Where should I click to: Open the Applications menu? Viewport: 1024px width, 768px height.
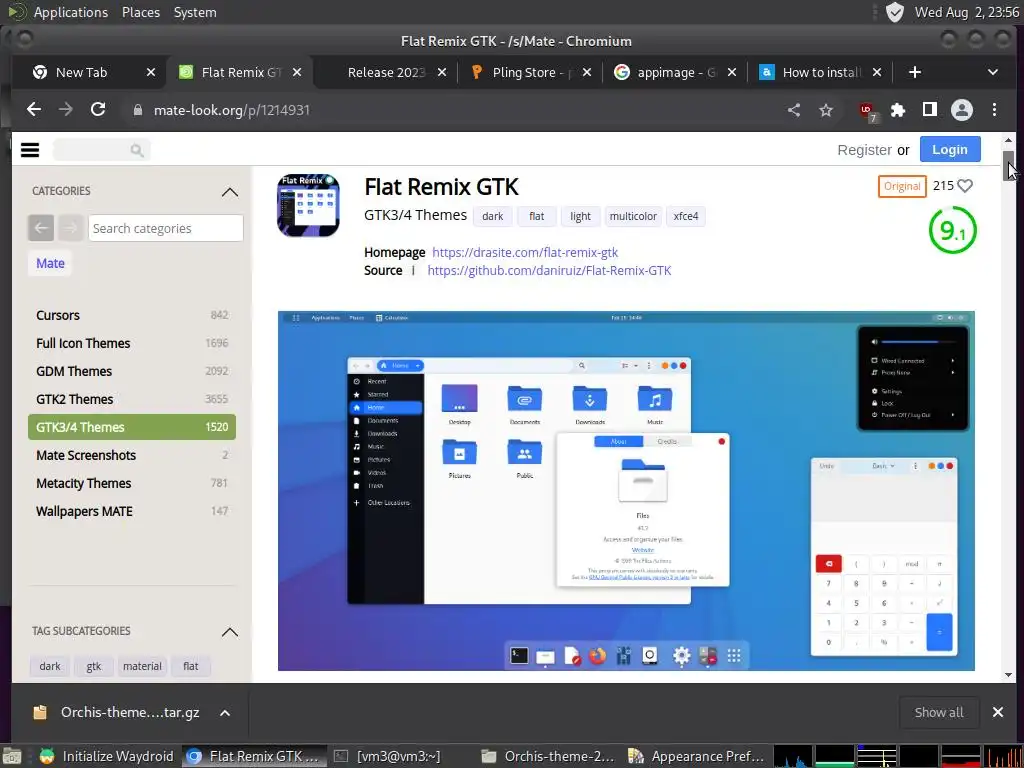[71, 12]
